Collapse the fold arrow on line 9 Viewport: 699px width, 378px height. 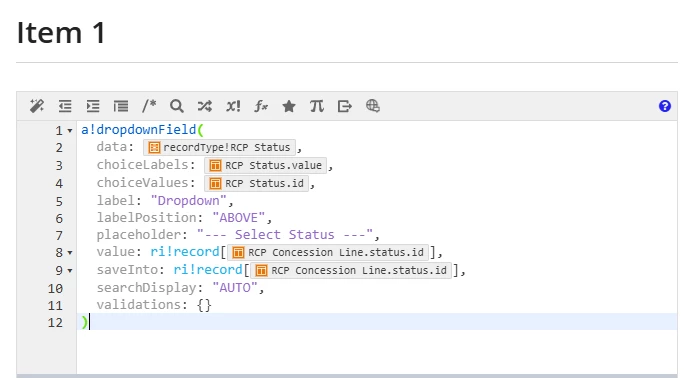[x=70, y=271]
